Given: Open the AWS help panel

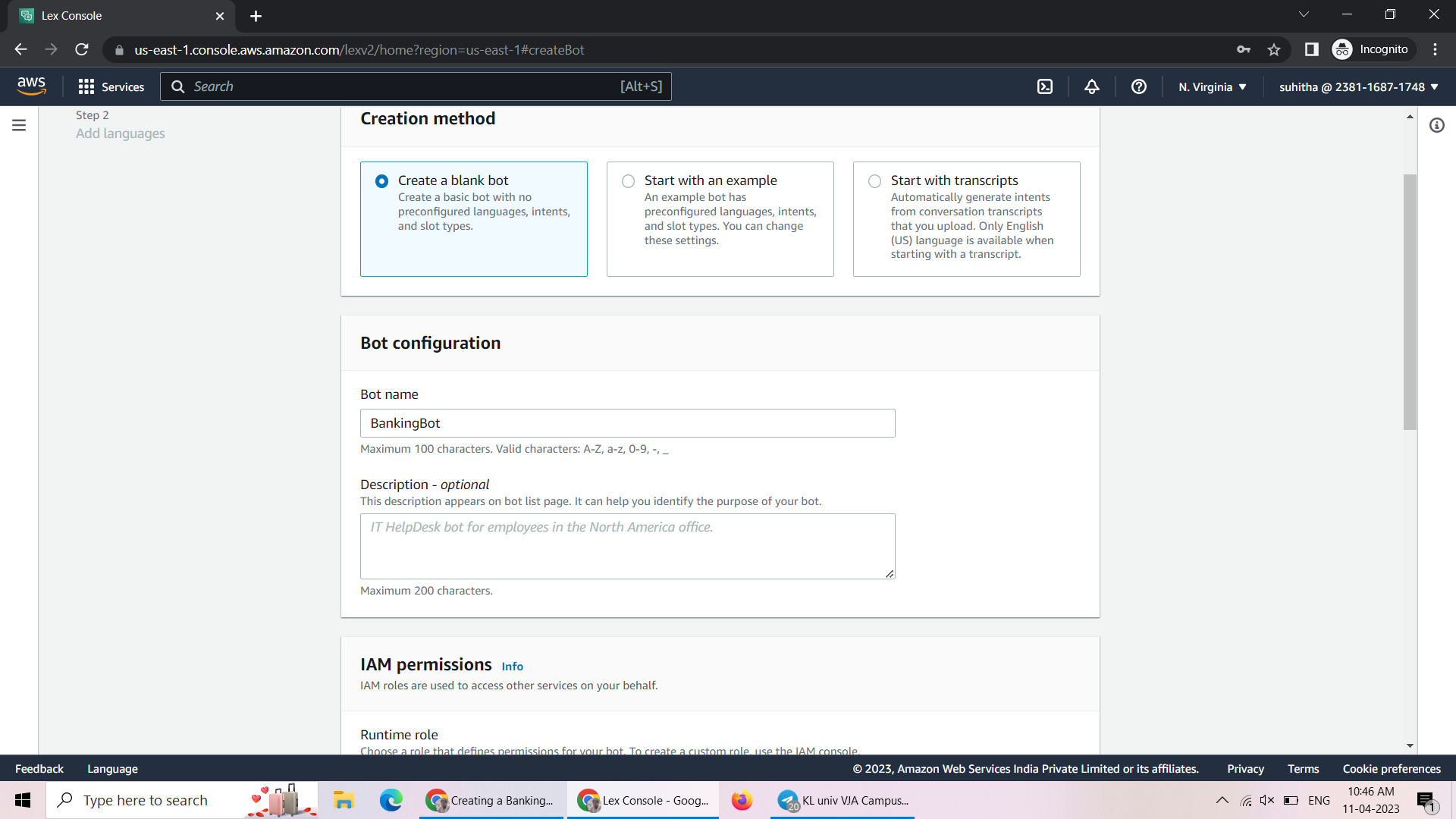Looking at the screenshot, I should [x=1139, y=86].
